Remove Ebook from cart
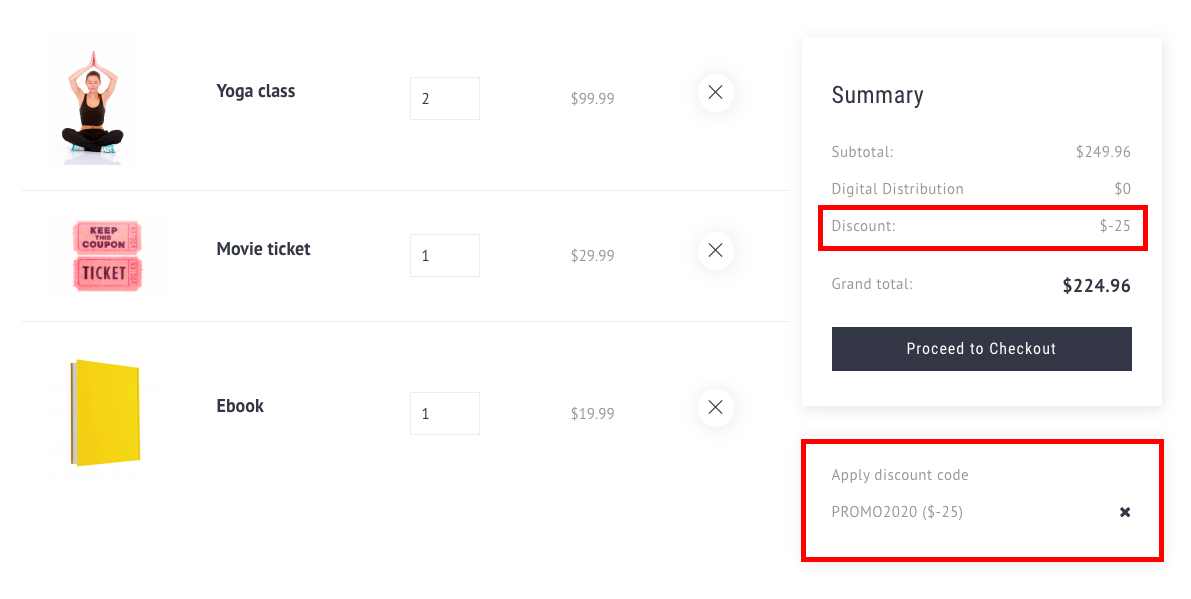Screen dimensions: 1191x599 pos(715,407)
